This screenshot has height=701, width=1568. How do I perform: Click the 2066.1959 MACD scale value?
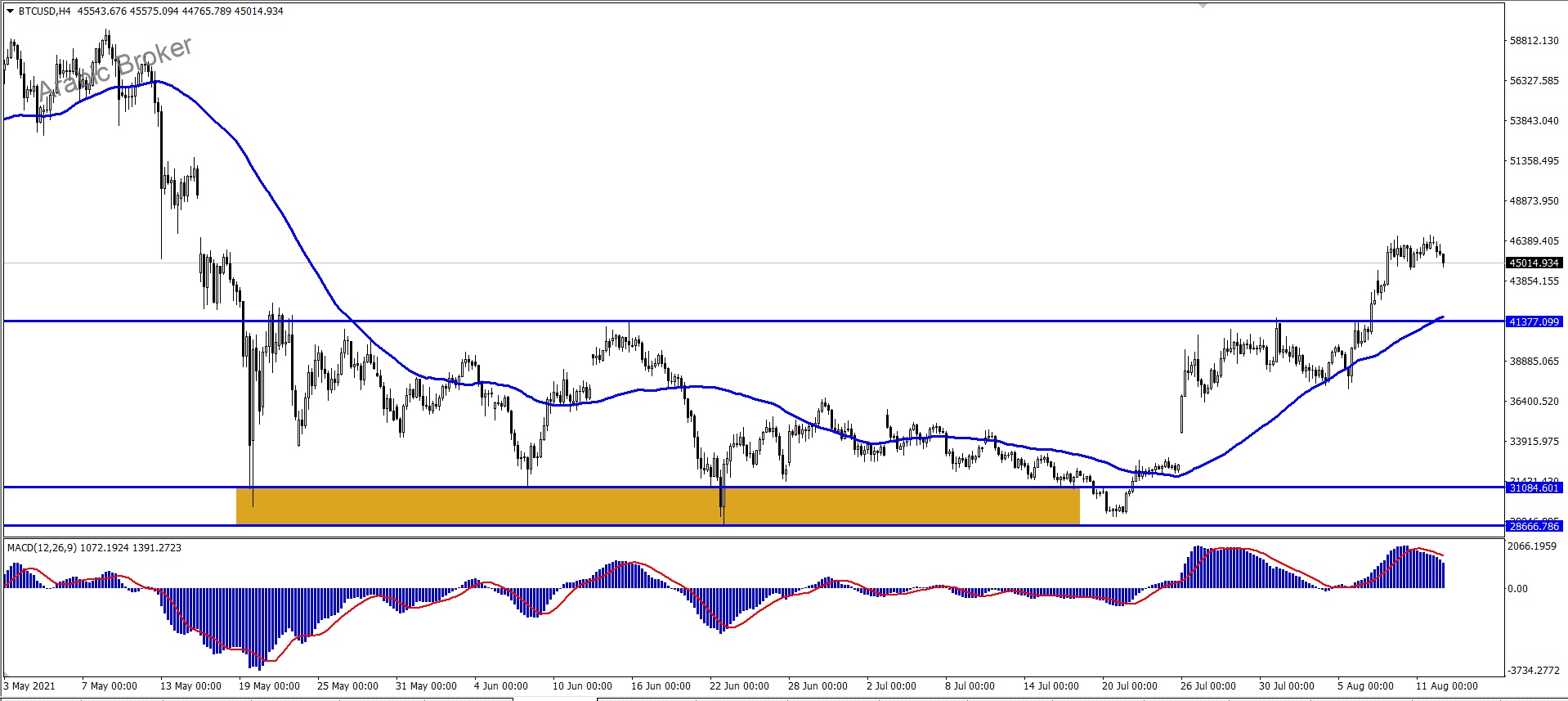tap(1533, 546)
